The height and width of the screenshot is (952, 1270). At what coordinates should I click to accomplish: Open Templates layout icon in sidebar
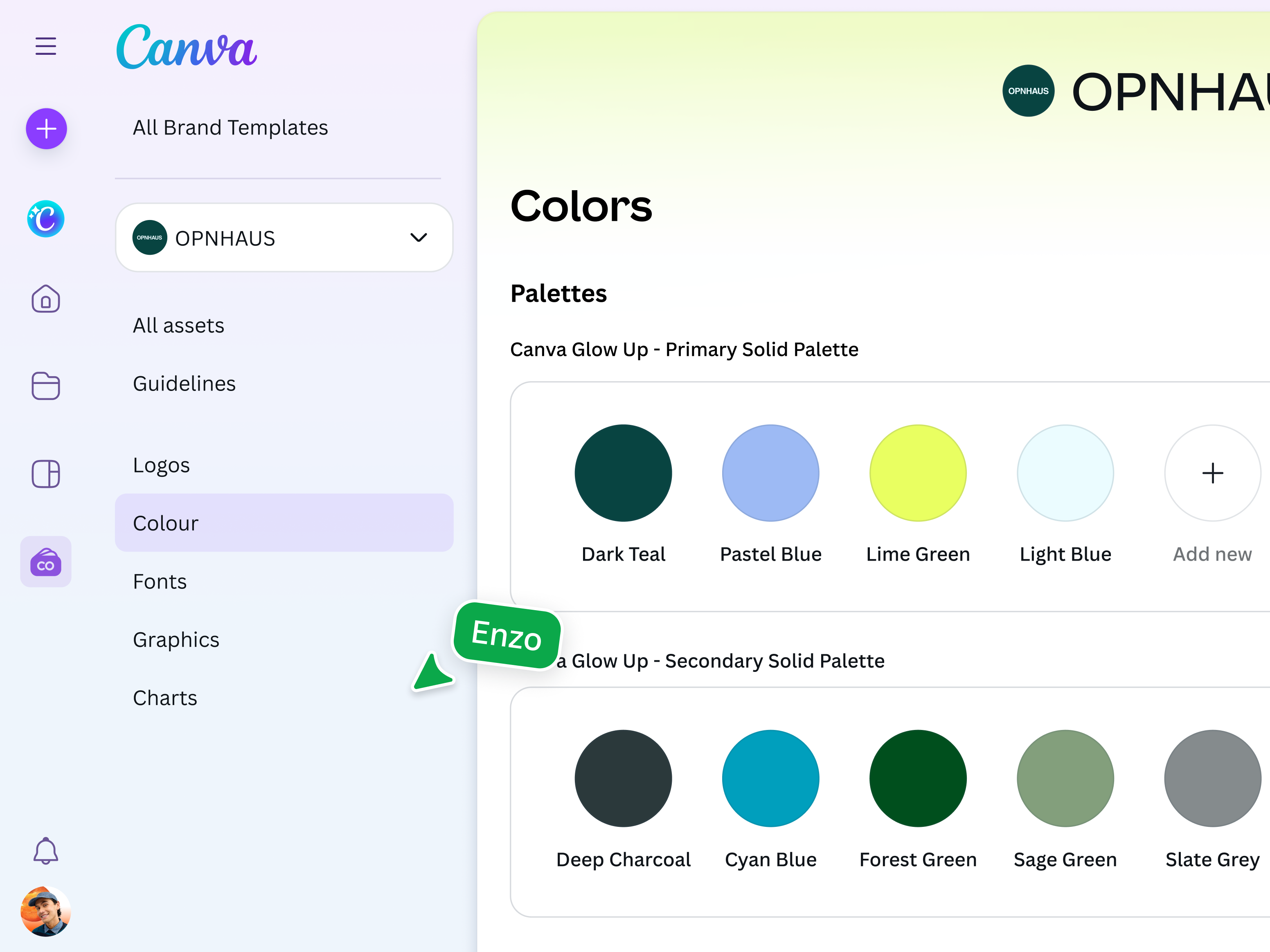tap(46, 474)
